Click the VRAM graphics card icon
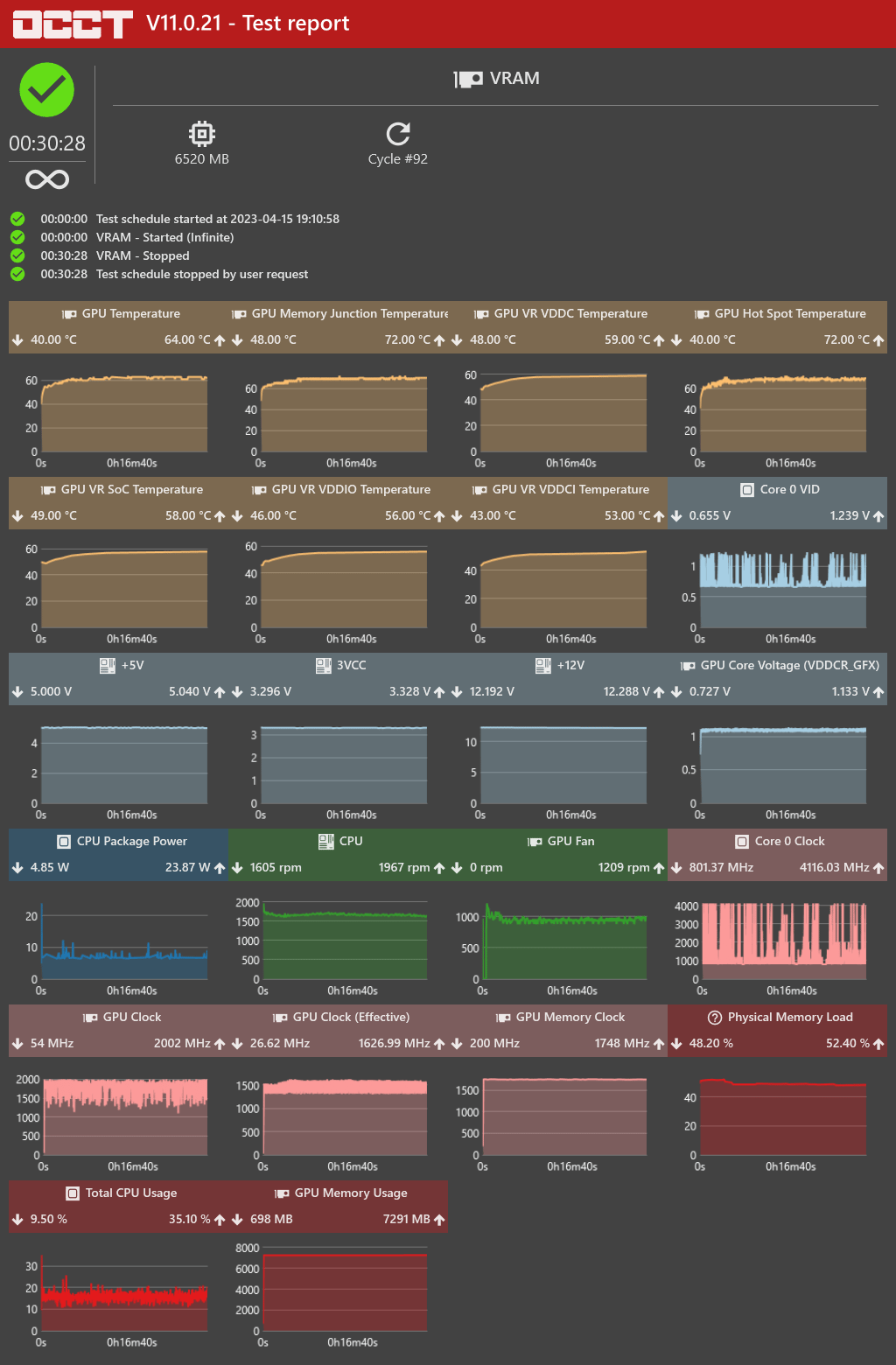Viewport: 896px width, 1365px height. (469, 80)
